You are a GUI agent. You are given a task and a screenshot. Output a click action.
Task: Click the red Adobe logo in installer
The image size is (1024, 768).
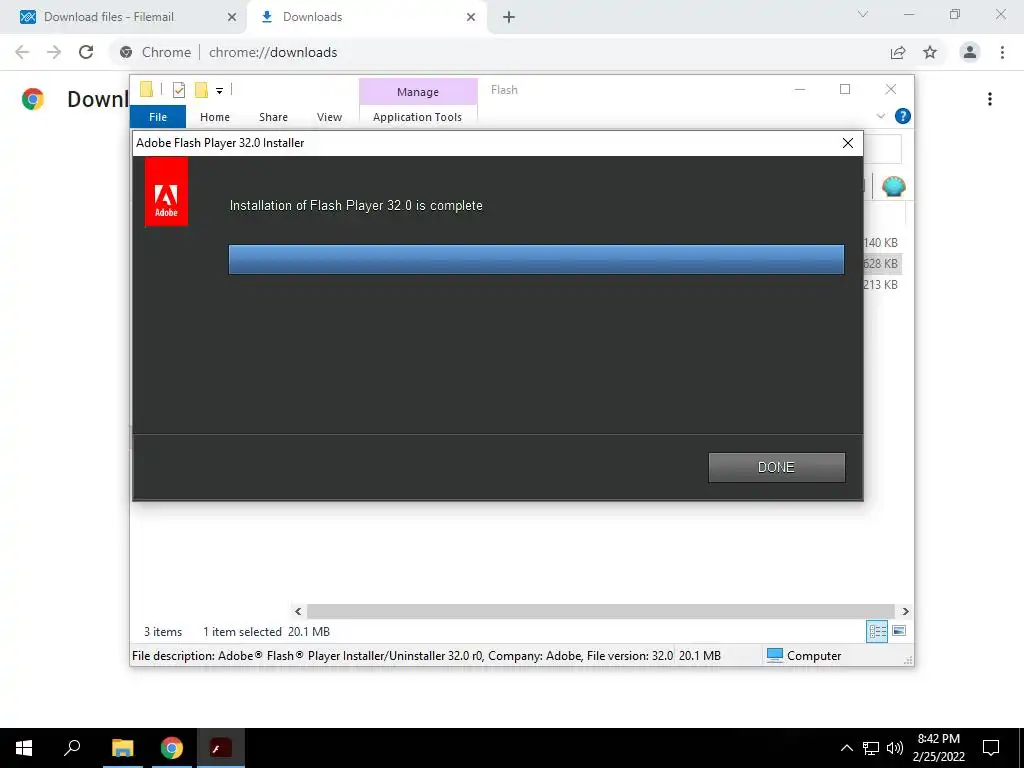pos(167,193)
